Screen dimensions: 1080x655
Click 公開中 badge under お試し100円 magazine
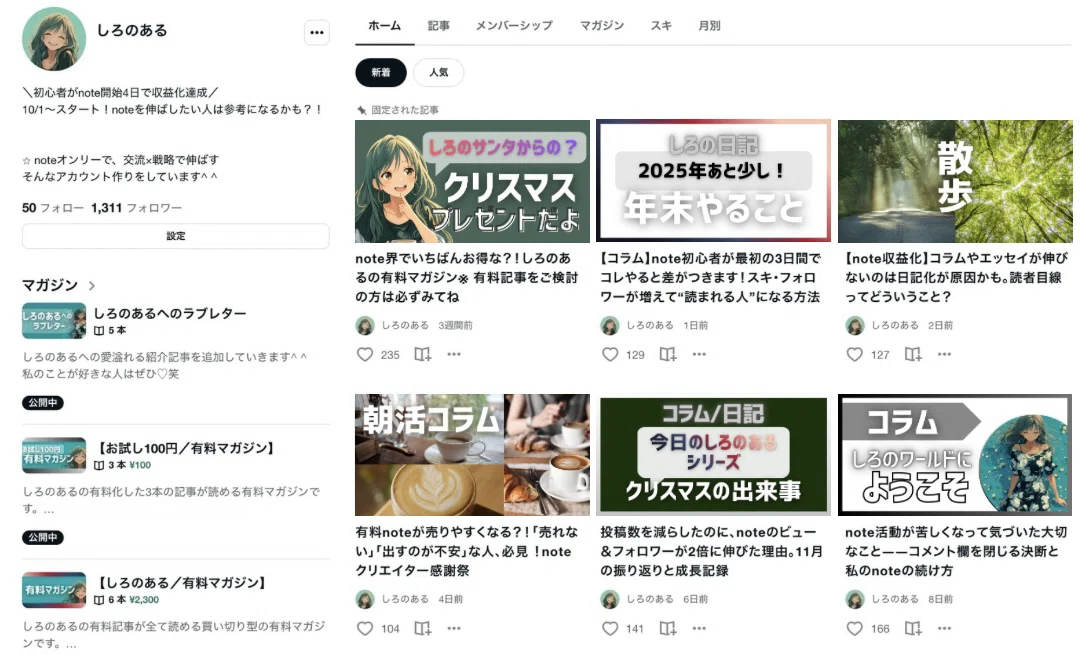pos(43,537)
